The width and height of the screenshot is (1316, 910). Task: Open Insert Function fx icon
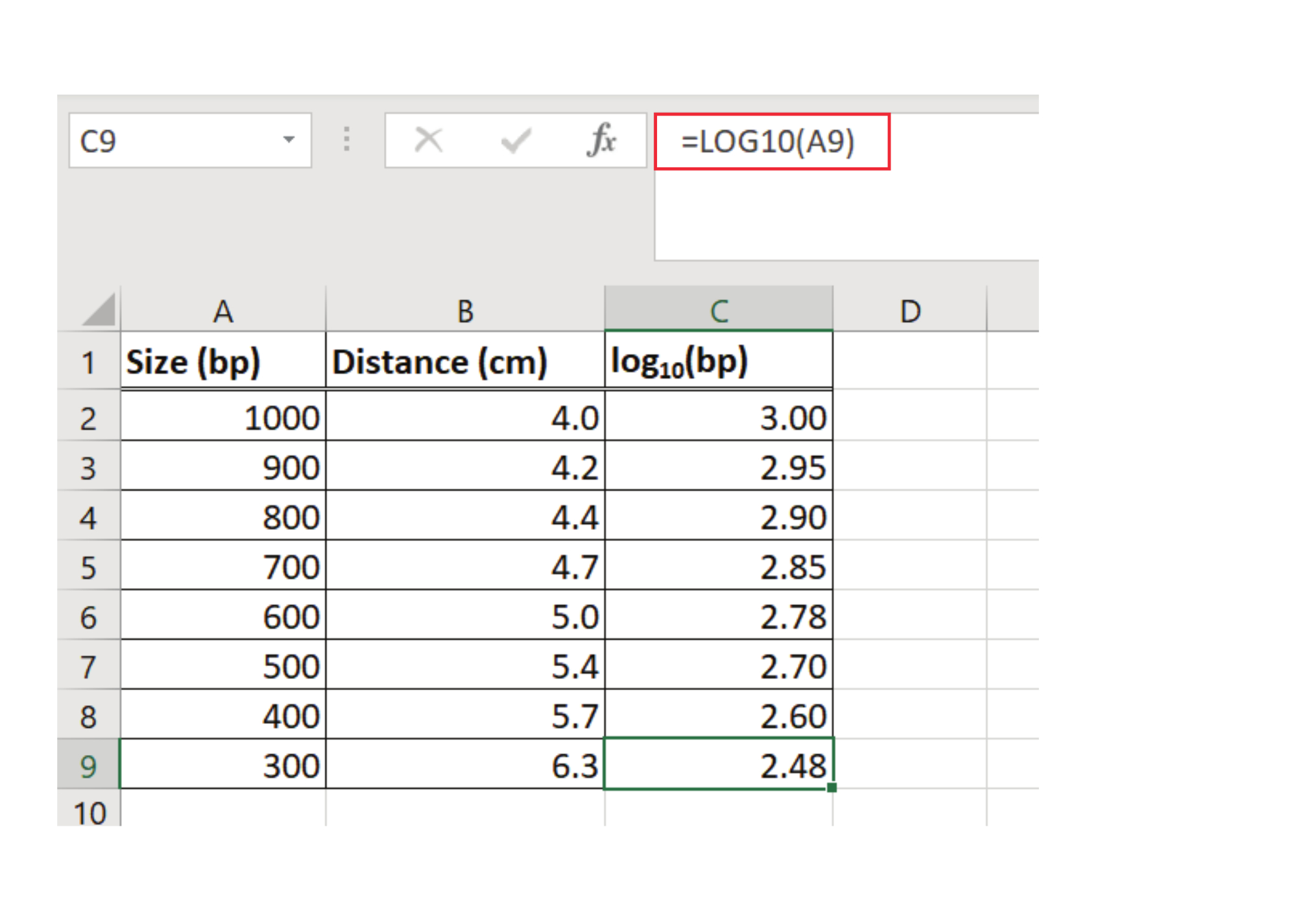(x=601, y=140)
